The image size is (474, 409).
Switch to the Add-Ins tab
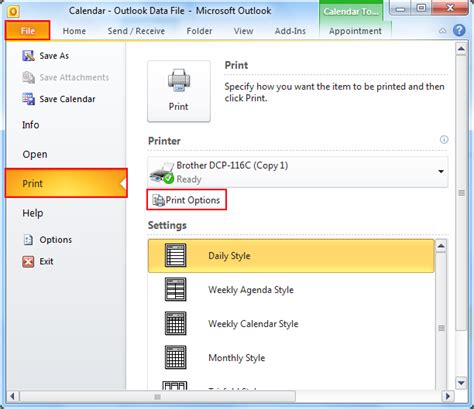coord(290,31)
